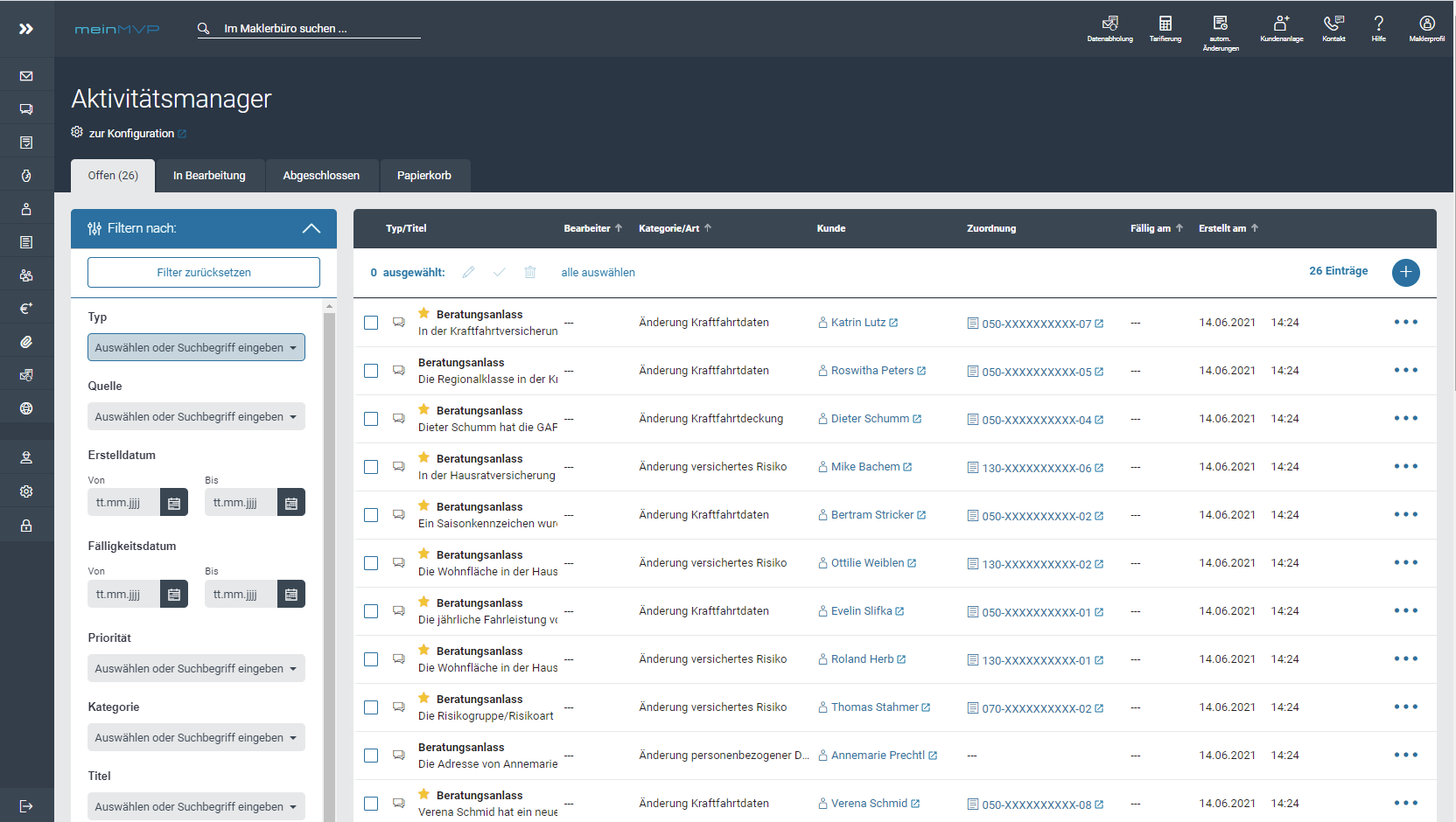Click the chat bubbles icon in sidebar
The image size is (1456, 822).
pyautogui.click(x=26, y=109)
